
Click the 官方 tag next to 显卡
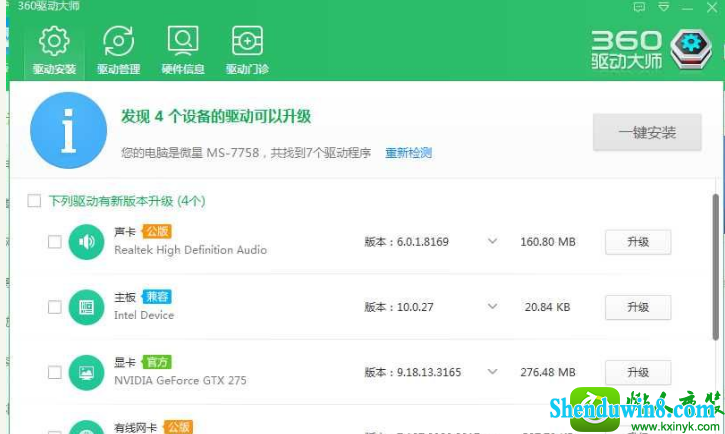pos(157,362)
